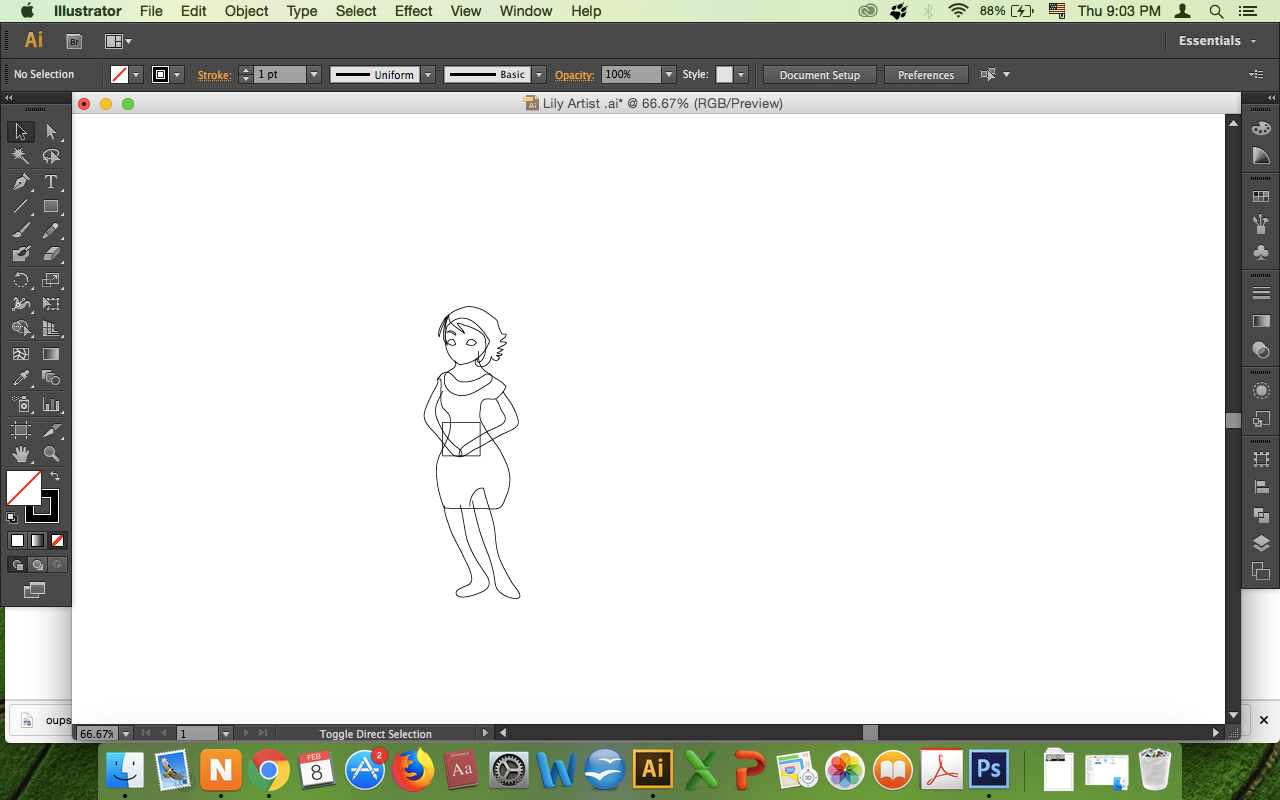Select the Selection tool (black arrow)
The width and height of the screenshot is (1280, 800).
(21, 132)
